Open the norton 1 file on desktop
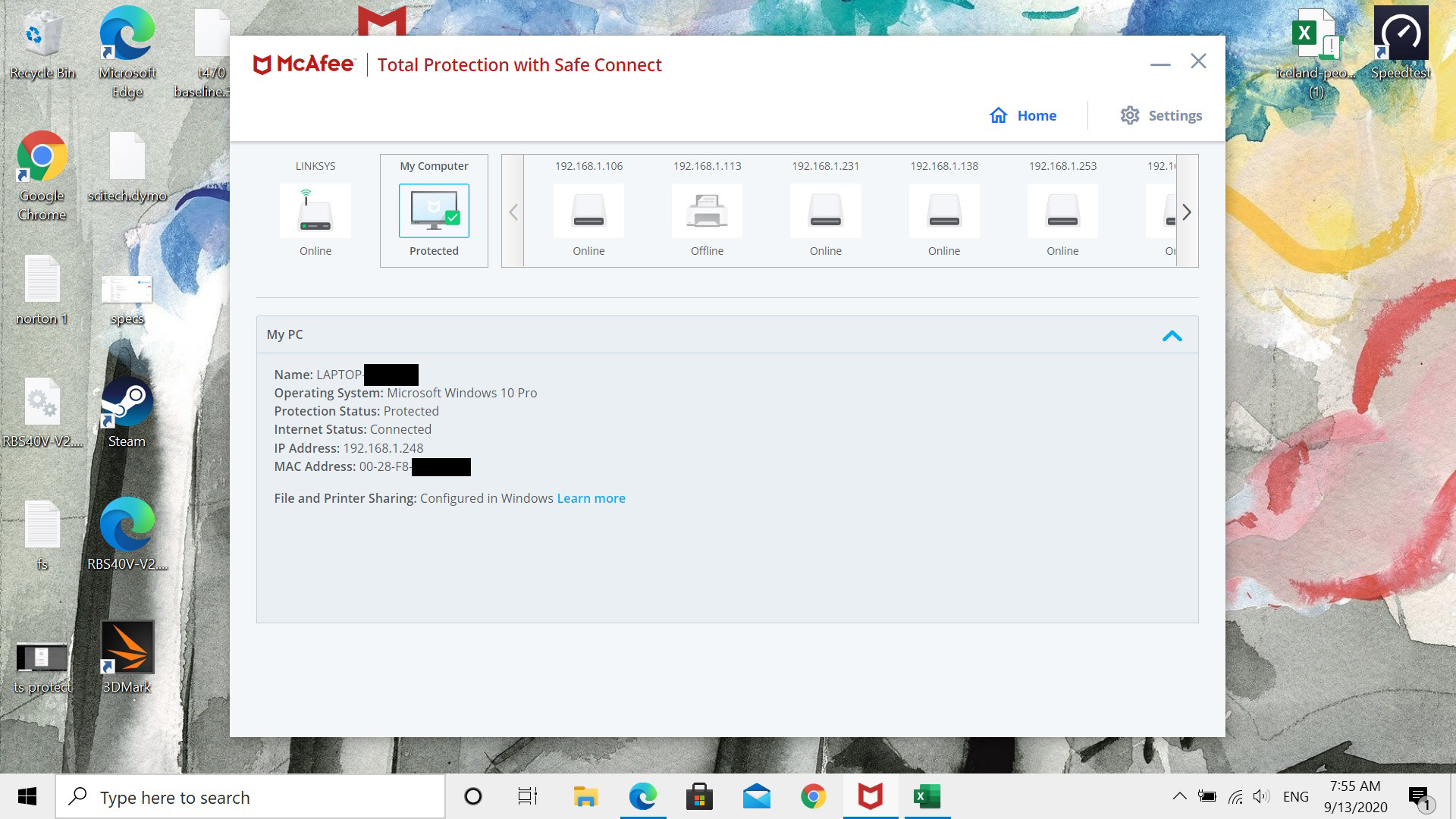The height and width of the screenshot is (819, 1456). tap(42, 290)
